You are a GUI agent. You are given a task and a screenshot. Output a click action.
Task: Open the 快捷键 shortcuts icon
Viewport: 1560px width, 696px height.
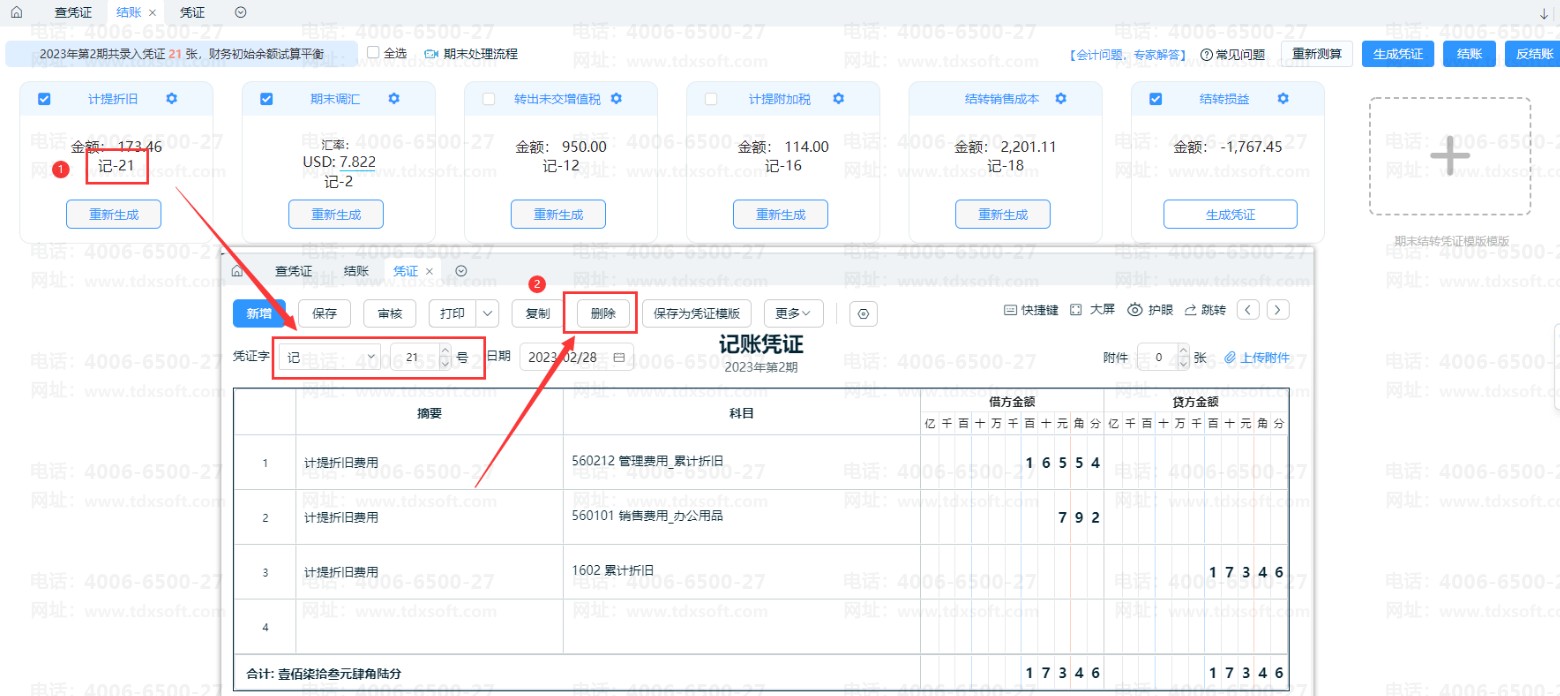1010,310
